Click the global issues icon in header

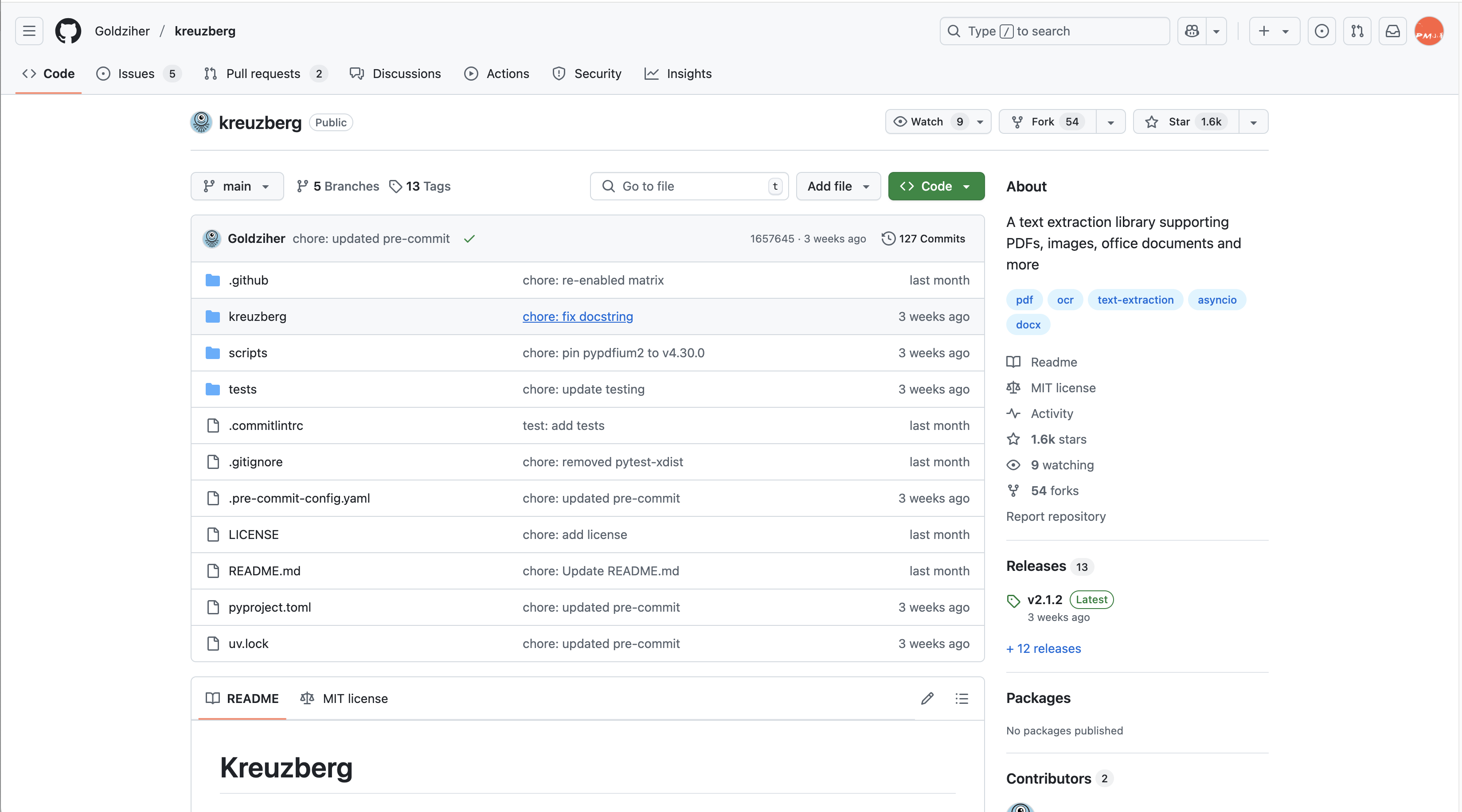[x=1321, y=31]
